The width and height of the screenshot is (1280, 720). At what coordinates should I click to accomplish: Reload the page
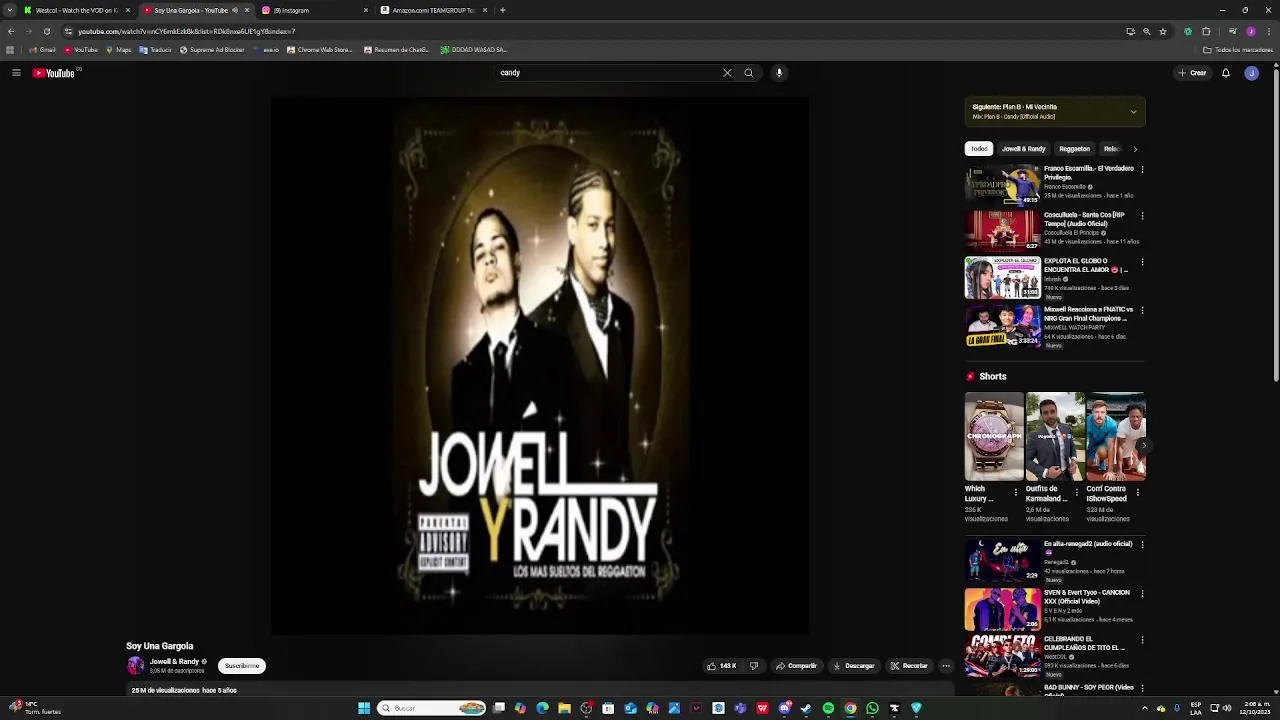coord(46,31)
